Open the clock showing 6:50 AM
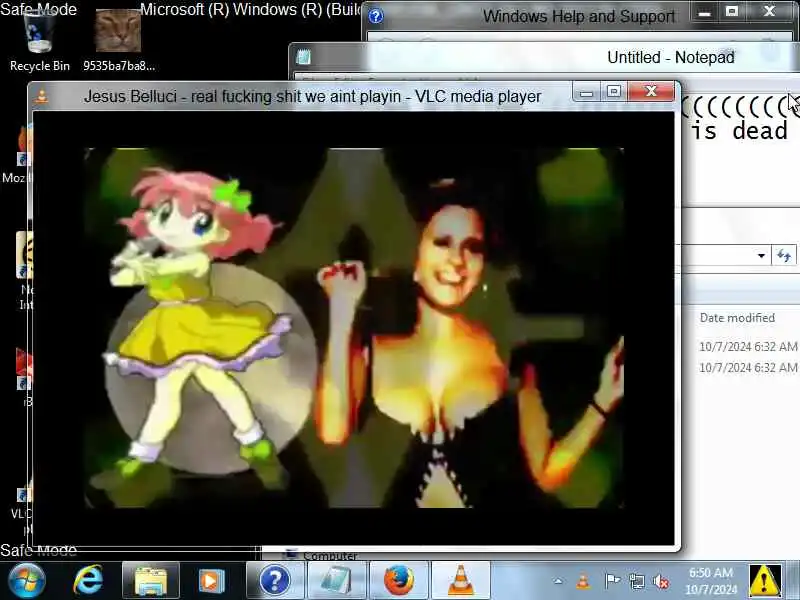 (x=711, y=581)
